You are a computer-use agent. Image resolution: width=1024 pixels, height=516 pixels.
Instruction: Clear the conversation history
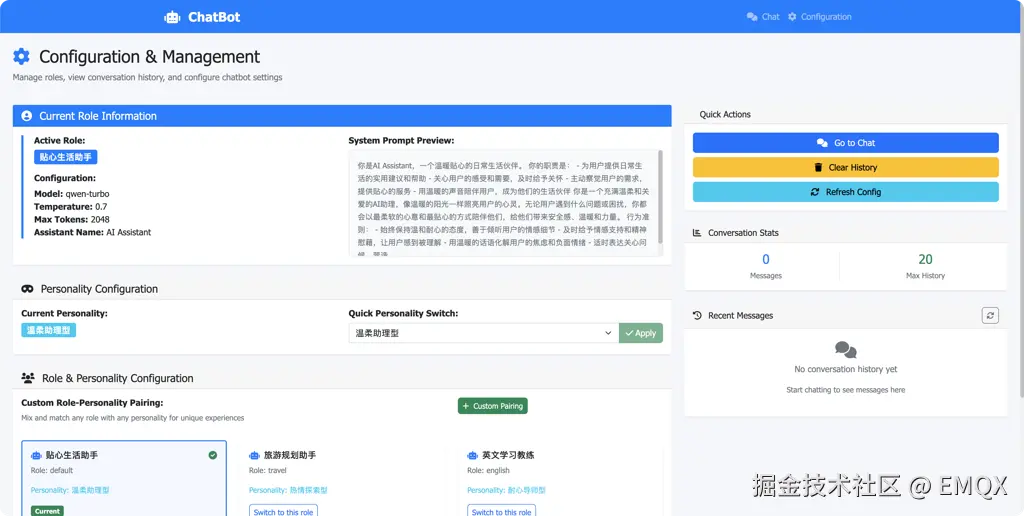tap(846, 167)
